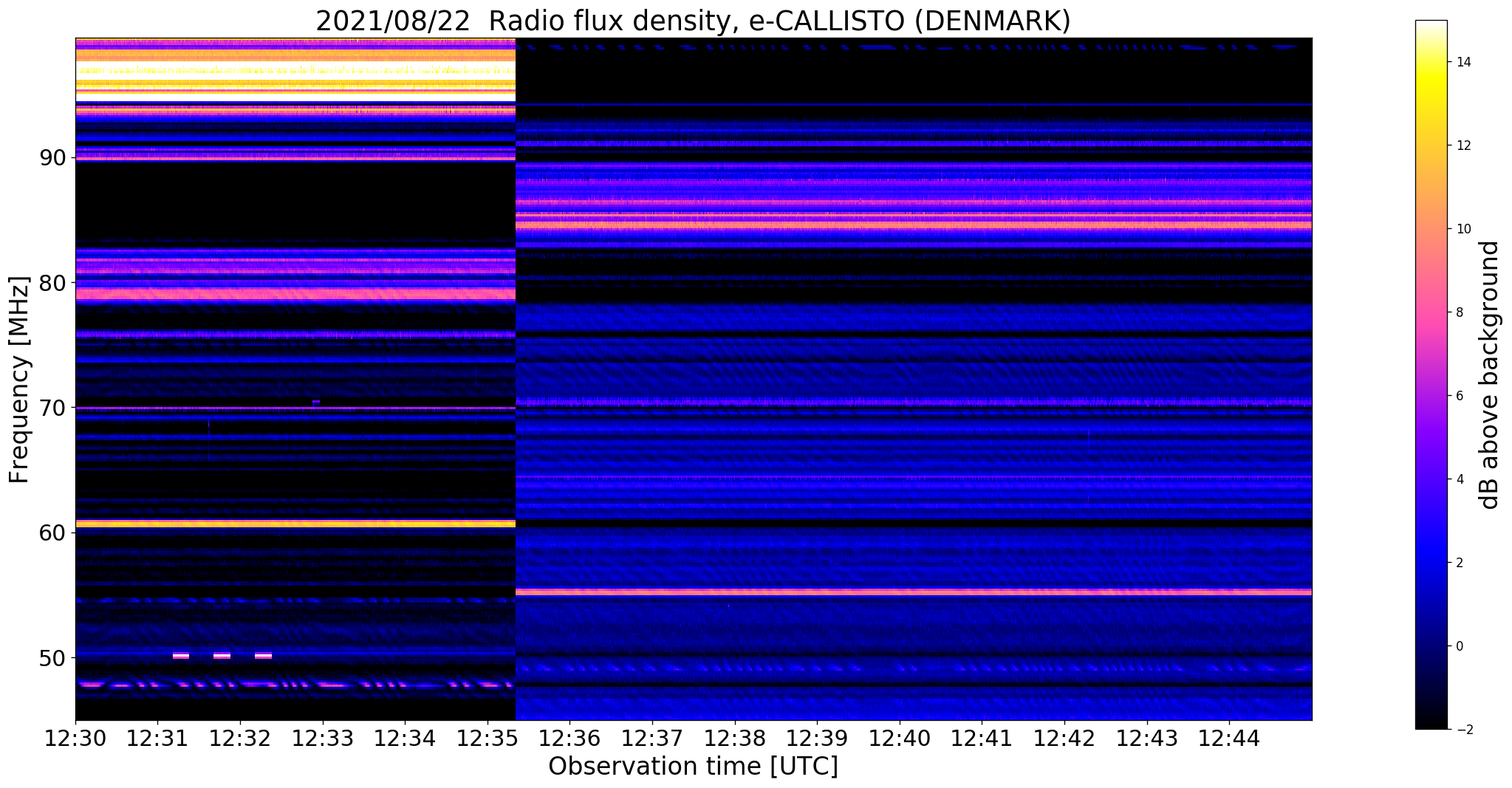Click the 12:36 time tick label

tap(569, 738)
